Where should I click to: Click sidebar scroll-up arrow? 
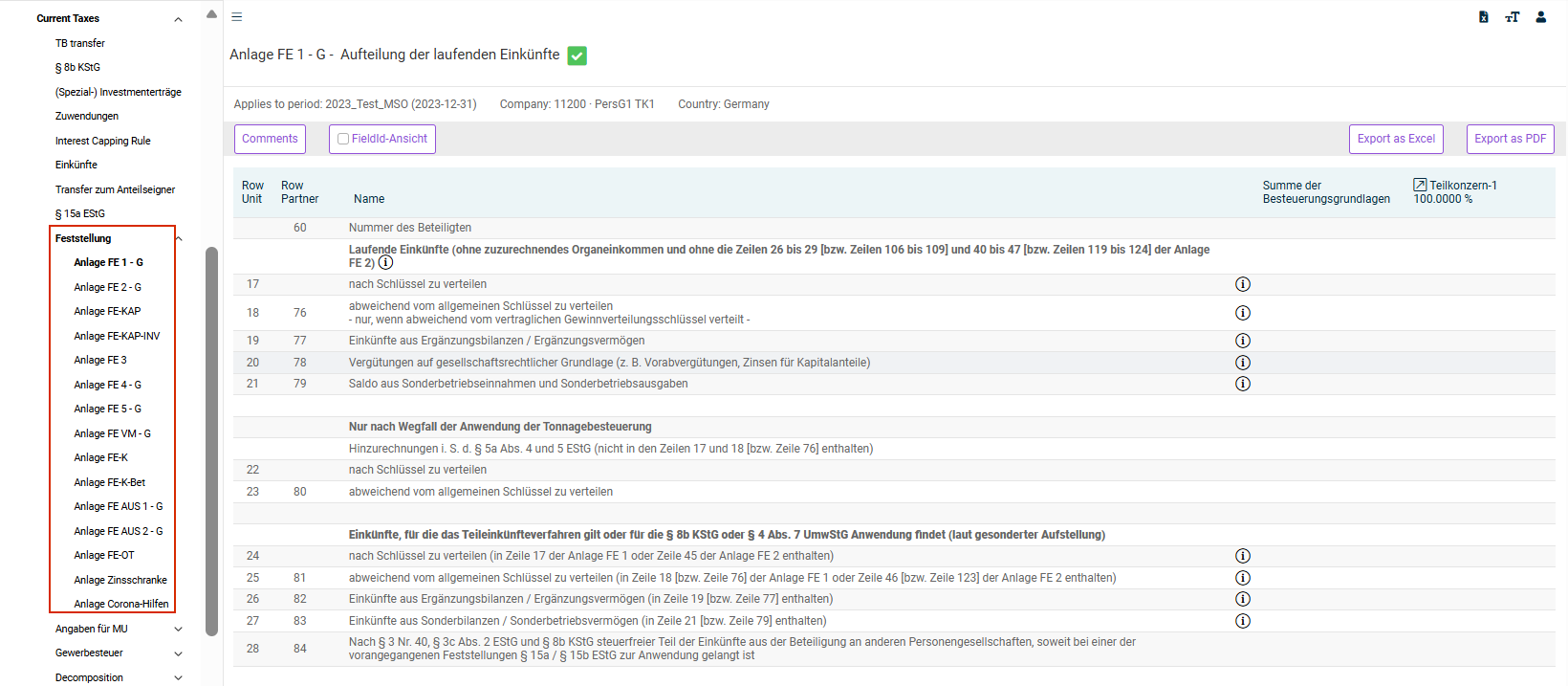click(x=211, y=14)
